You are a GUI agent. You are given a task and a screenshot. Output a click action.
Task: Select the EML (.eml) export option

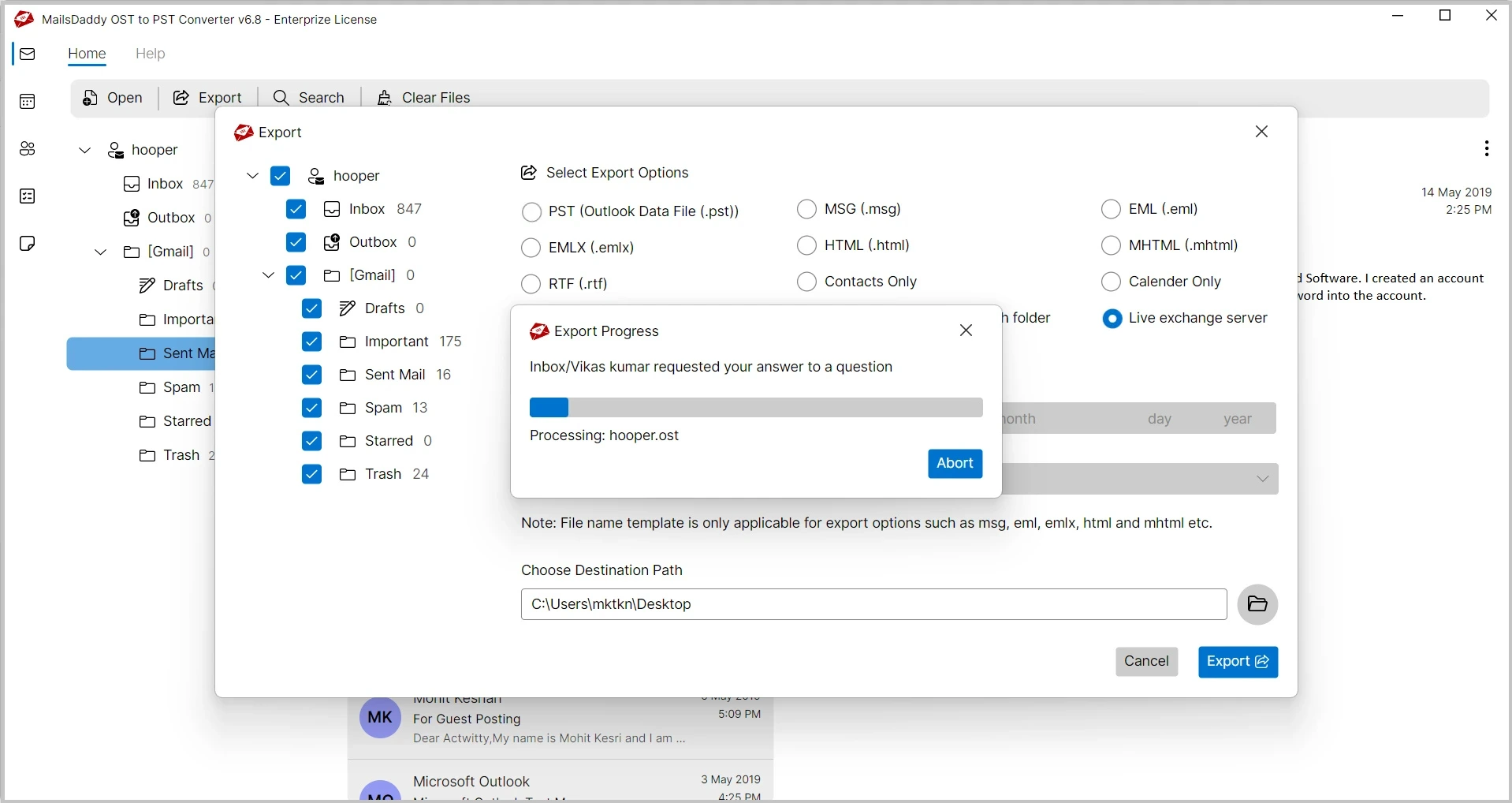coord(1112,209)
